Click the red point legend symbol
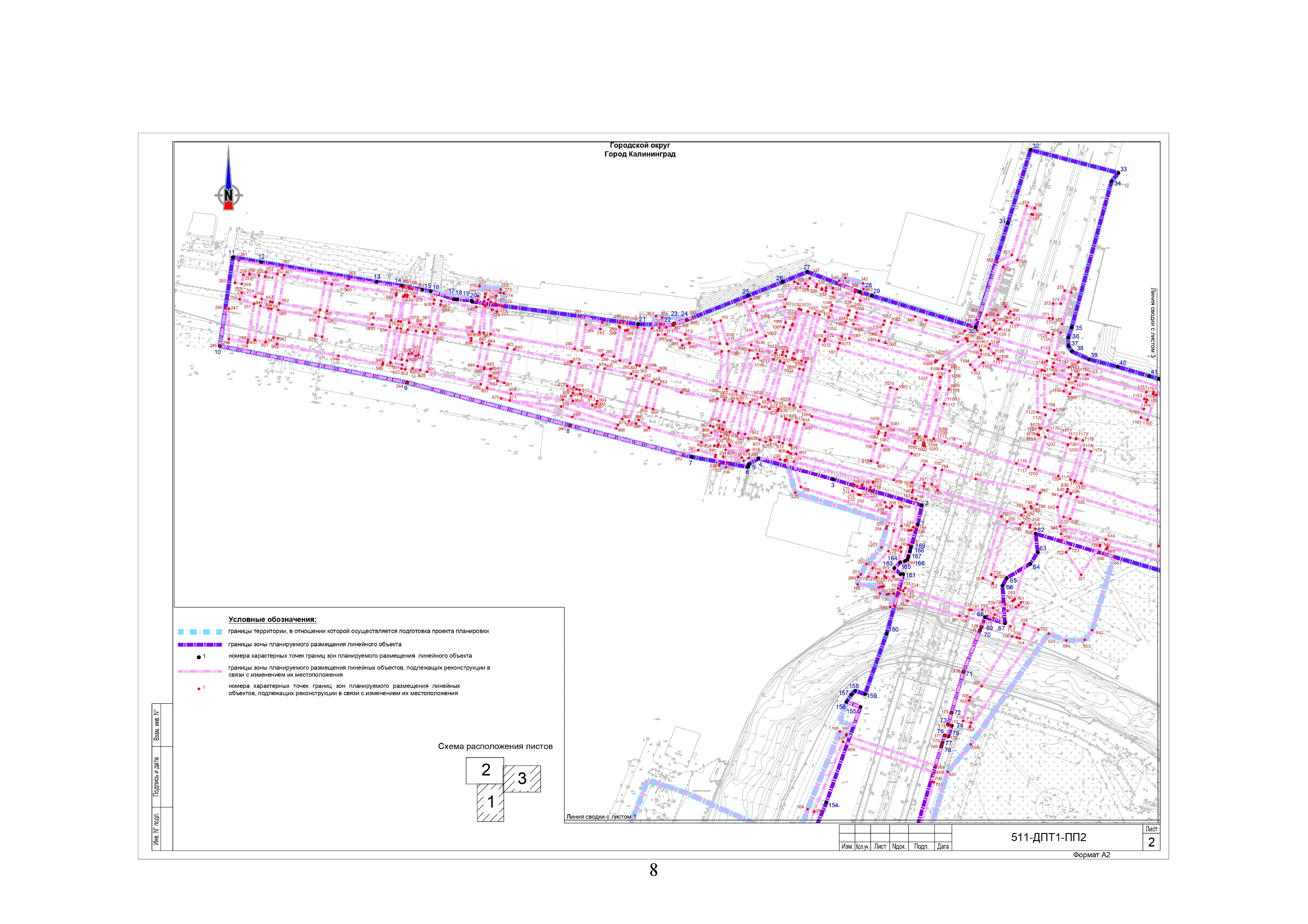The height and width of the screenshot is (924, 1308). [199, 689]
